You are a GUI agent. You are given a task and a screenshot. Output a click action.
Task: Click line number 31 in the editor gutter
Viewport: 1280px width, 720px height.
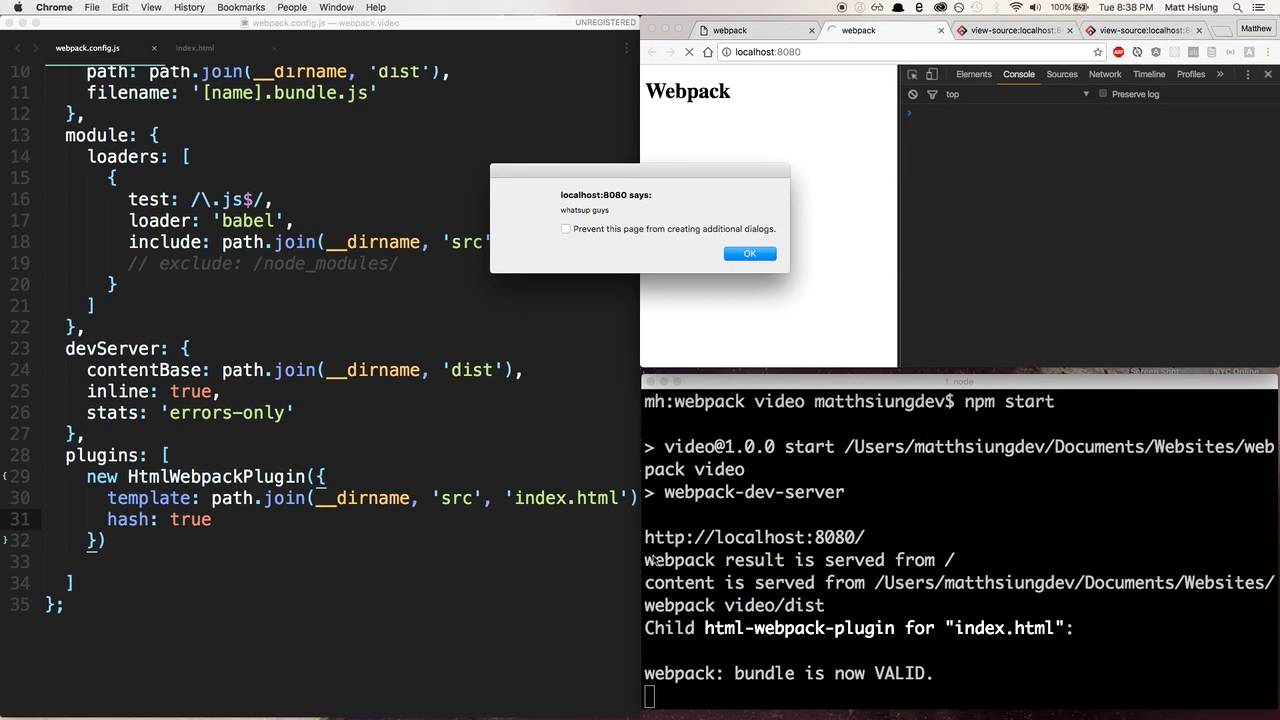[x=20, y=519]
